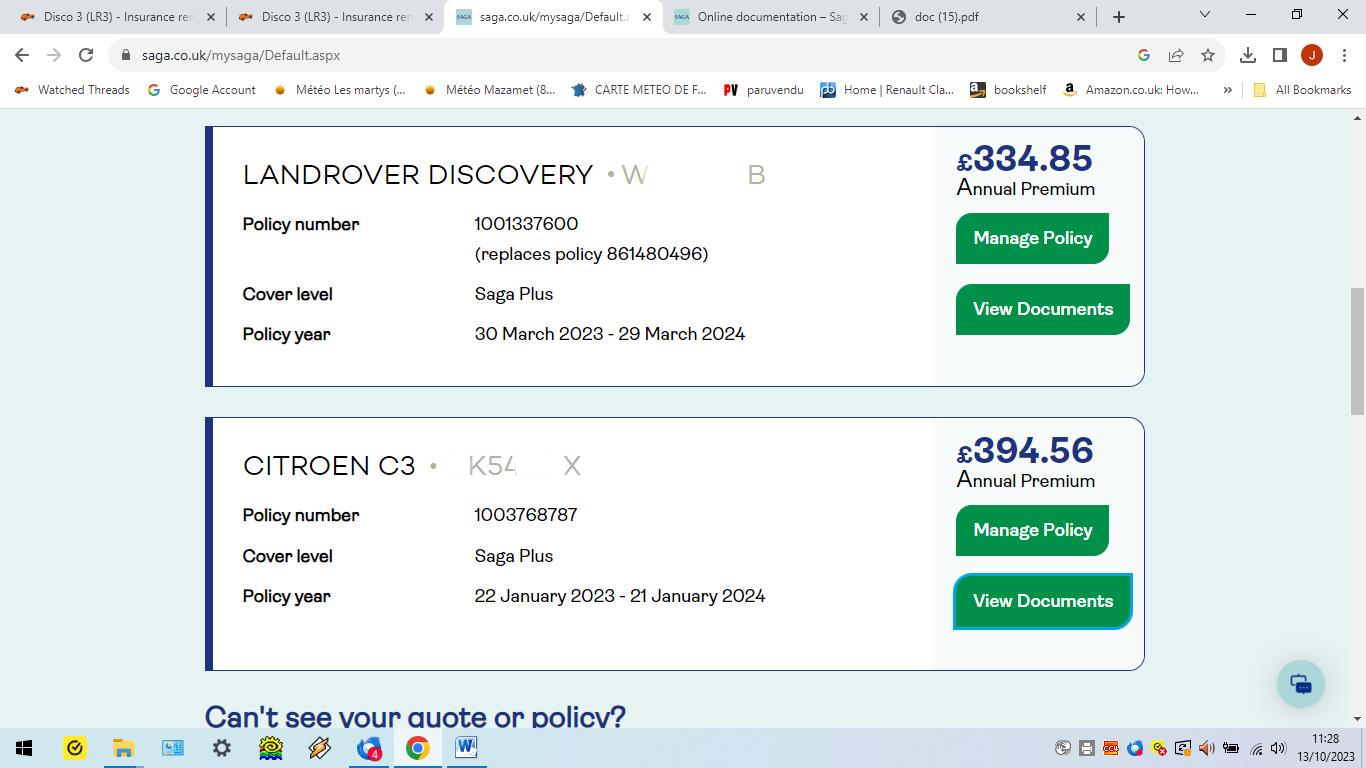Open the Thunderbird mail taskbar icon
This screenshot has height=768, width=1366.
[x=369, y=748]
